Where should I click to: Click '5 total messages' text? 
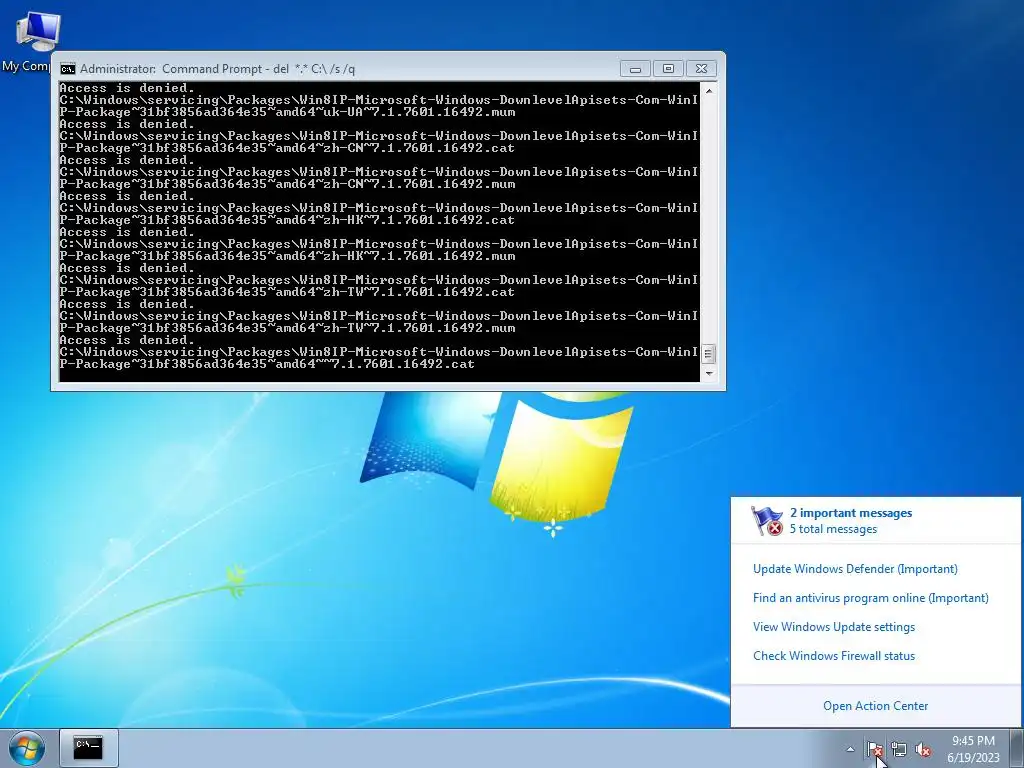[x=833, y=529]
